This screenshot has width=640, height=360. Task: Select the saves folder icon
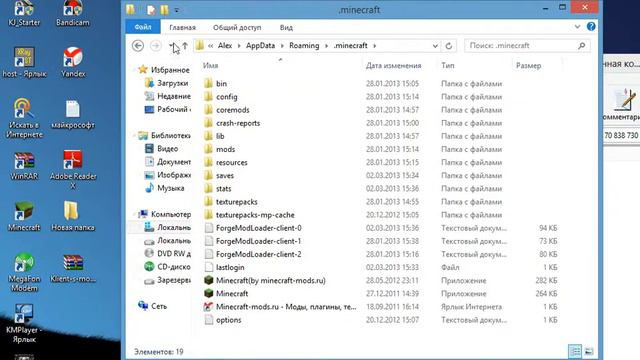(x=209, y=175)
